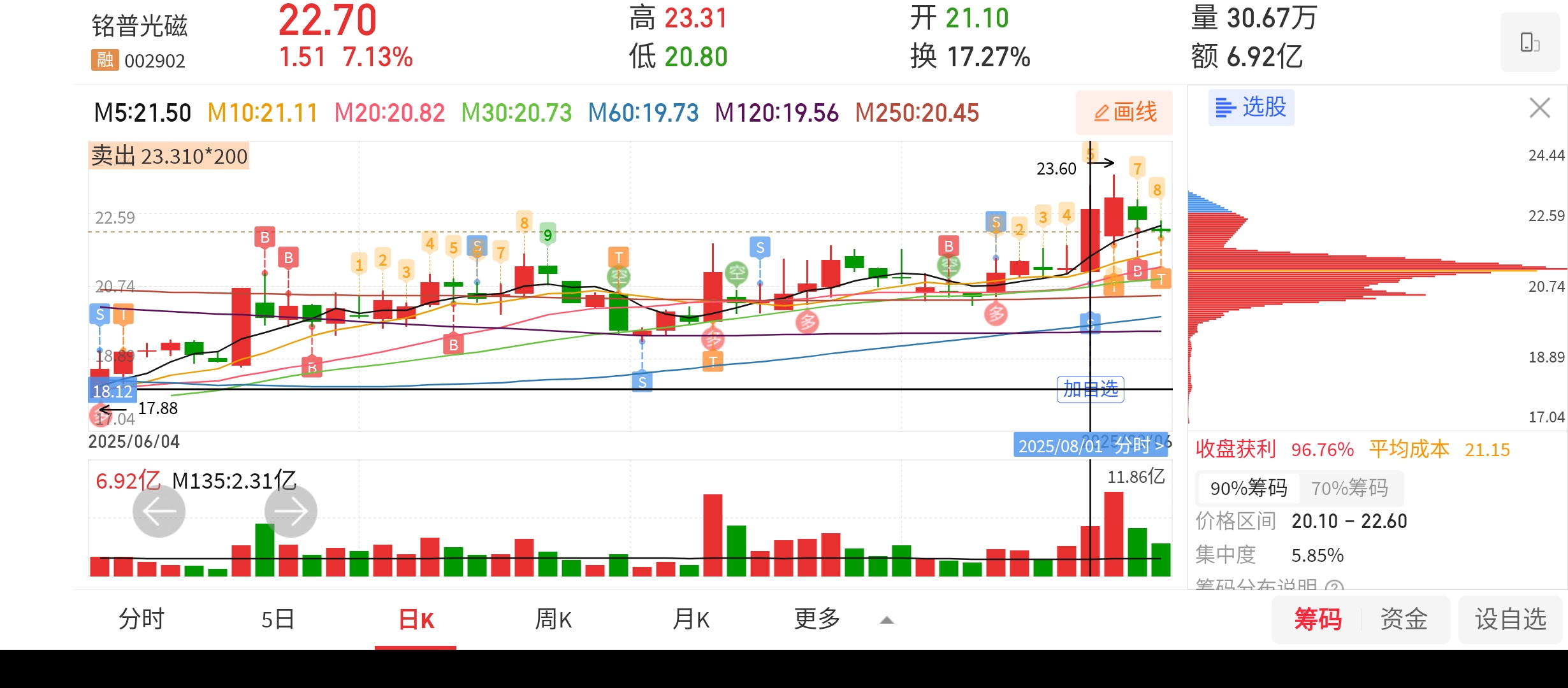Tap the M135:2.31亿 volume average label
Screen dimensions: 1568x688
coord(235,480)
